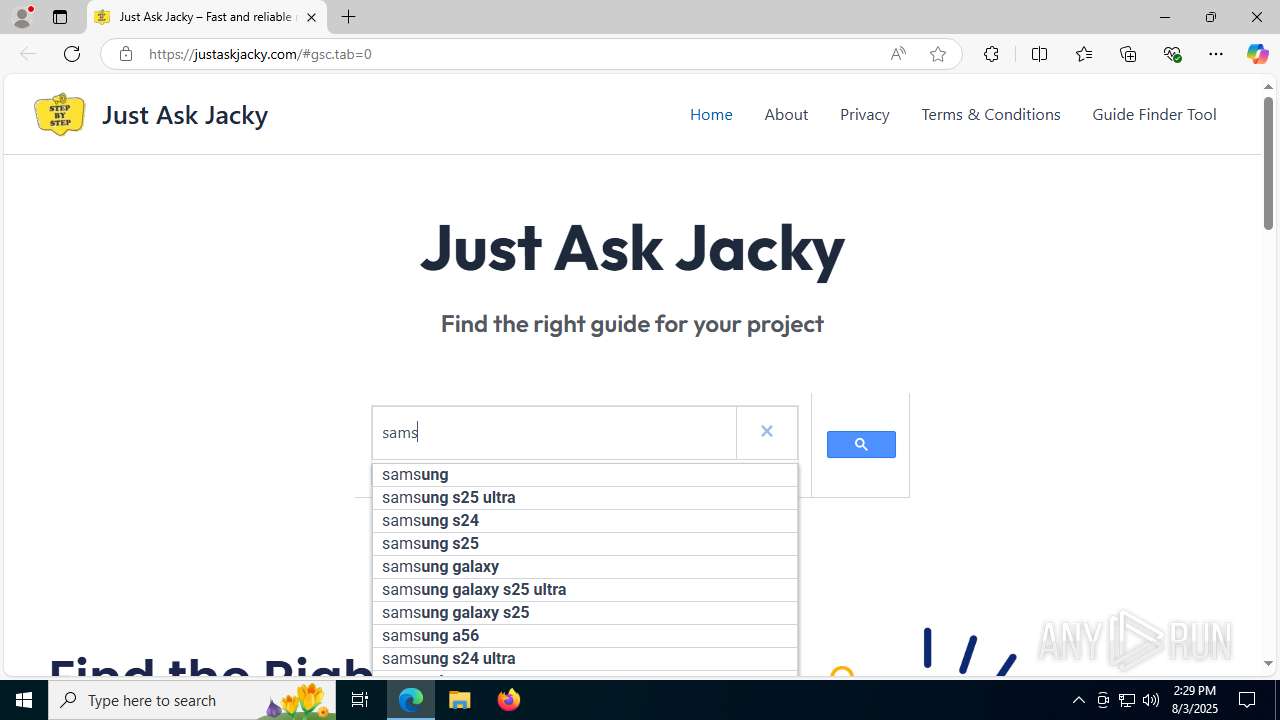Pick 'samsung galaxy s25 ultra' suggestion
This screenshot has height=720, width=1280.
tap(585, 589)
